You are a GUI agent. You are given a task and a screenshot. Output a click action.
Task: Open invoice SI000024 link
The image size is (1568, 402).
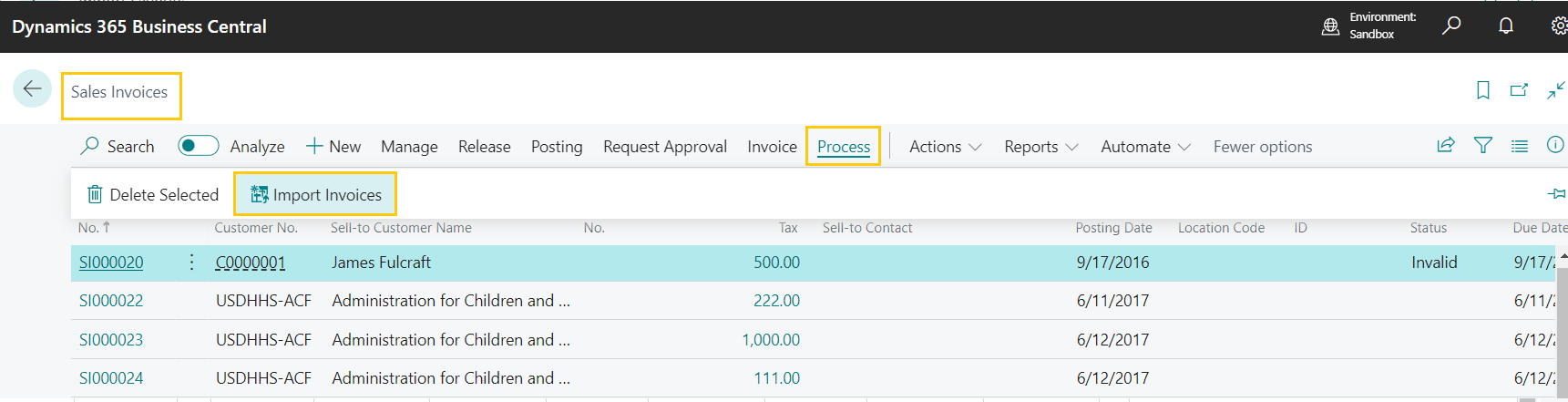pyautogui.click(x=111, y=378)
